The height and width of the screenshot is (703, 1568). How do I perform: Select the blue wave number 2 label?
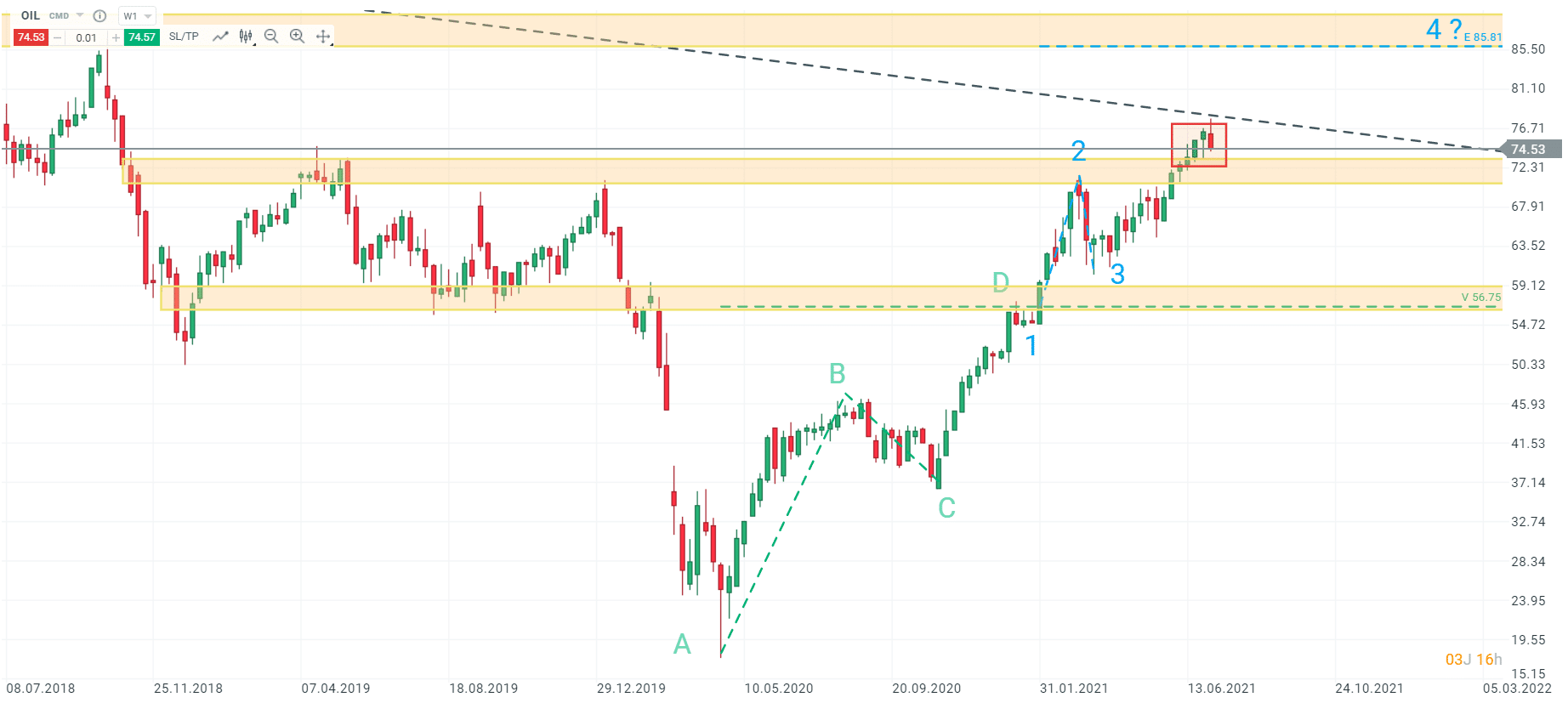(1078, 151)
